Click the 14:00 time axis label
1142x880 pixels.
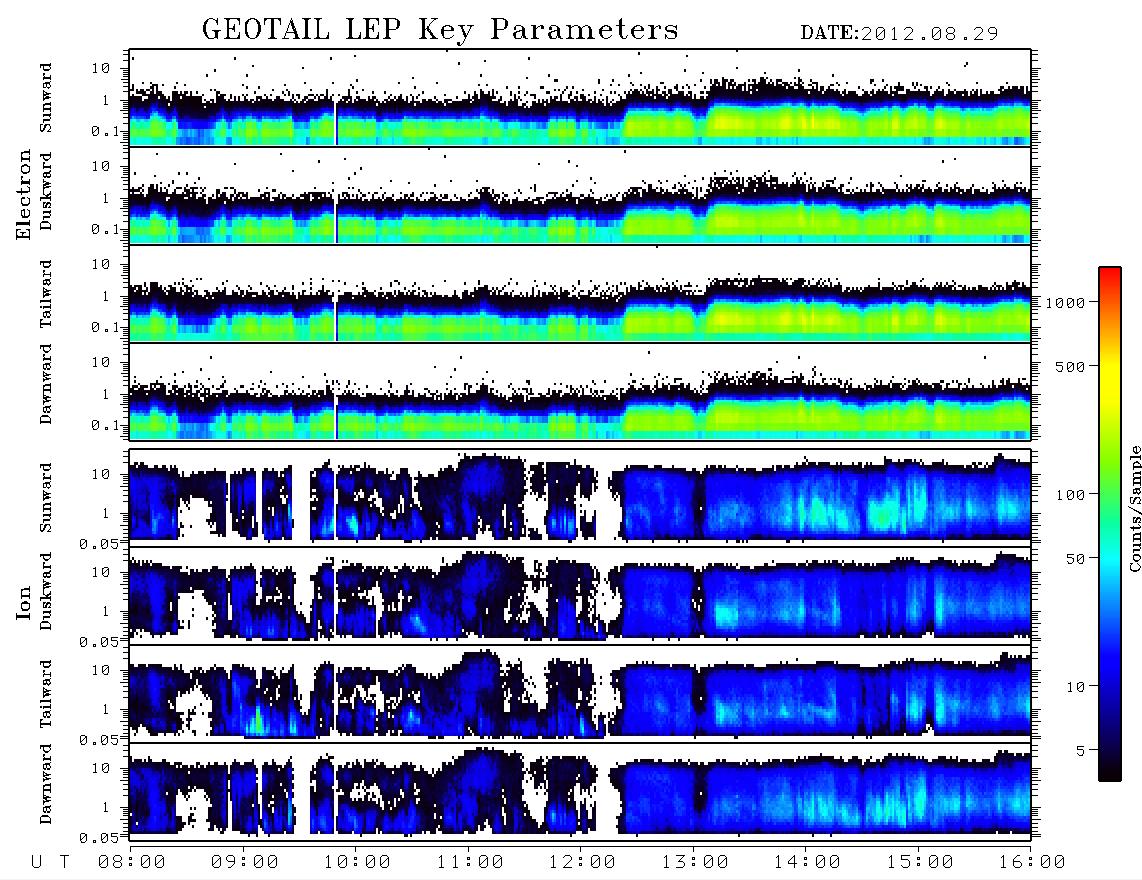(807, 862)
